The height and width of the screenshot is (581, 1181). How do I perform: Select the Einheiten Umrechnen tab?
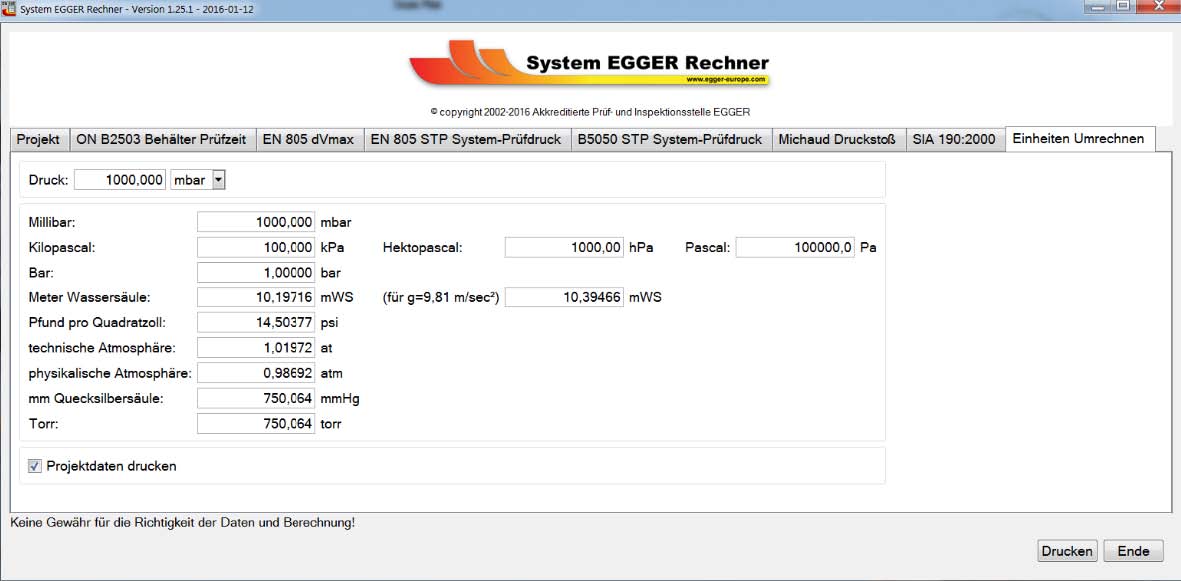point(1079,139)
